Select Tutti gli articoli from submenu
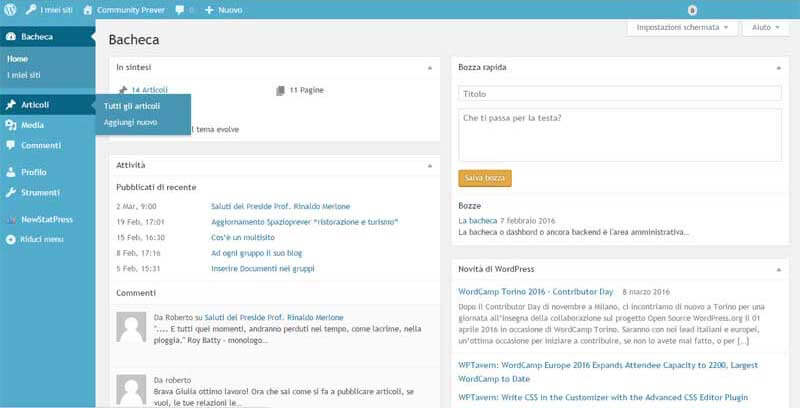The height and width of the screenshot is (408, 800). 132,106
